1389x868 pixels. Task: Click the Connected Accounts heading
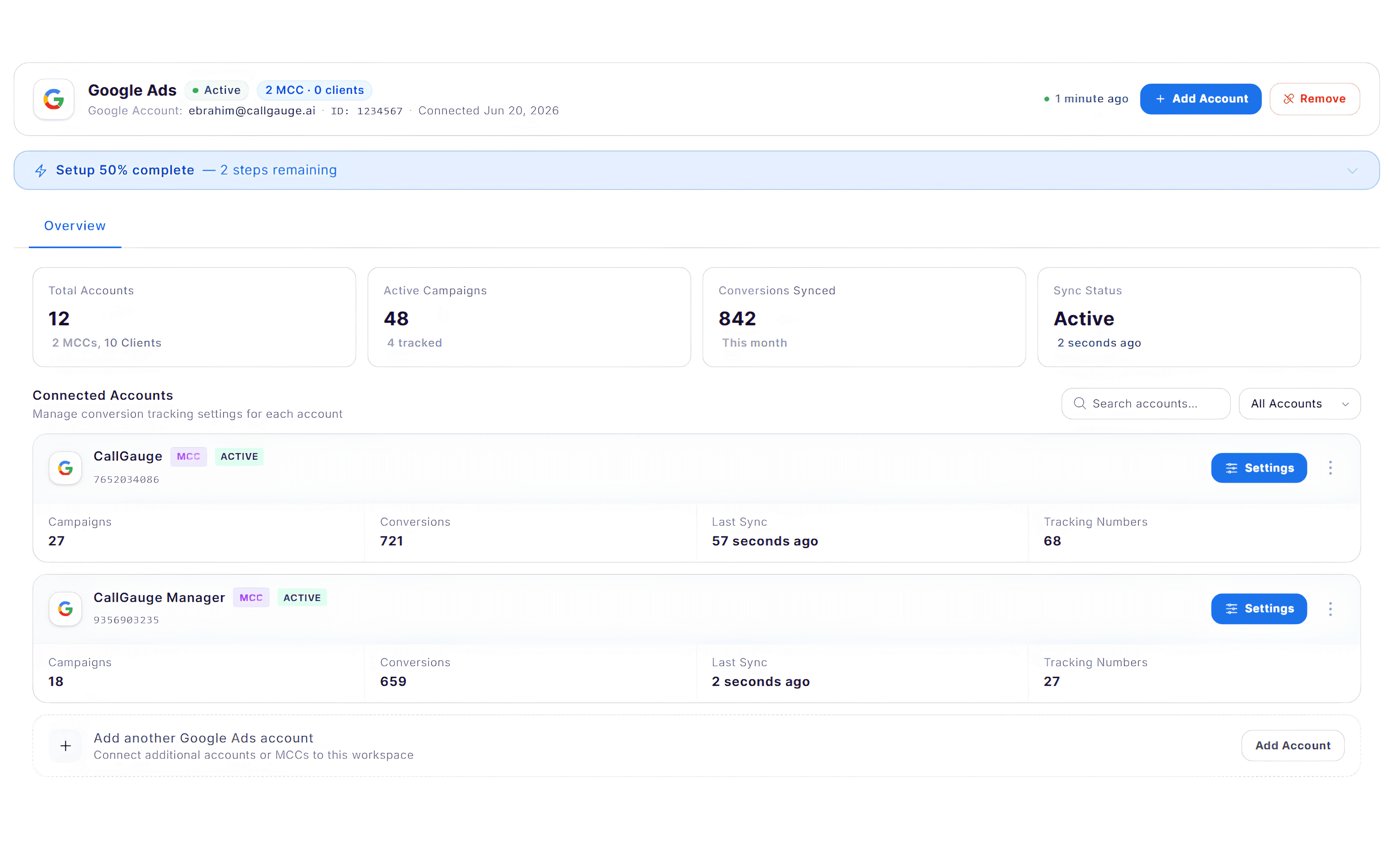pyautogui.click(x=103, y=396)
